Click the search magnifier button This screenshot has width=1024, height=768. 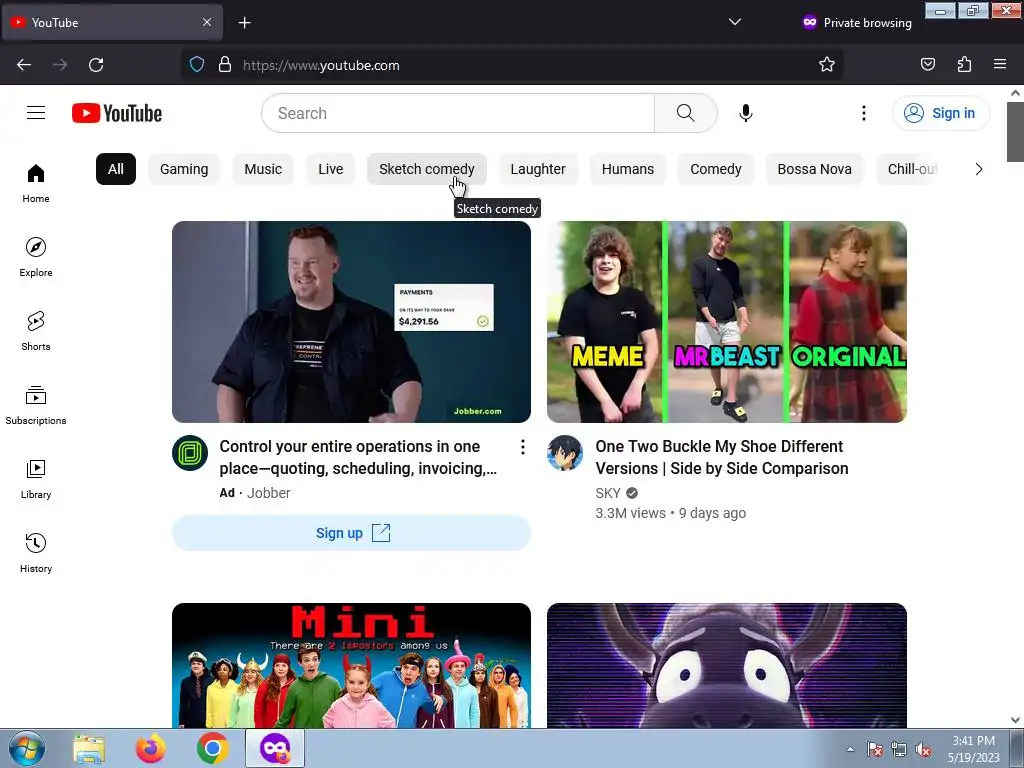tap(686, 113)
